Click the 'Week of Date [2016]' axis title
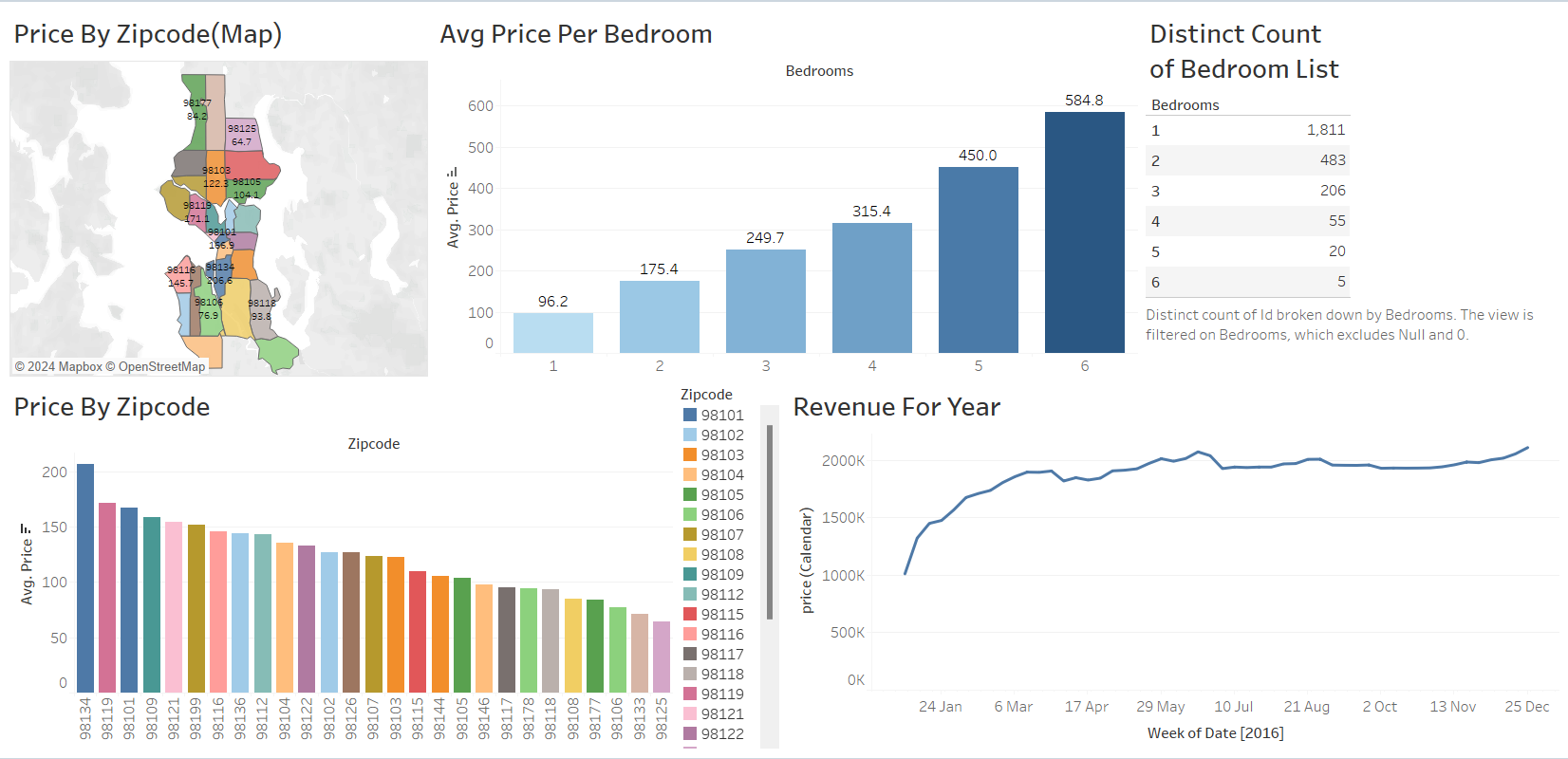This screenshot has height=759, width=1568. (x=1215, y=733)
